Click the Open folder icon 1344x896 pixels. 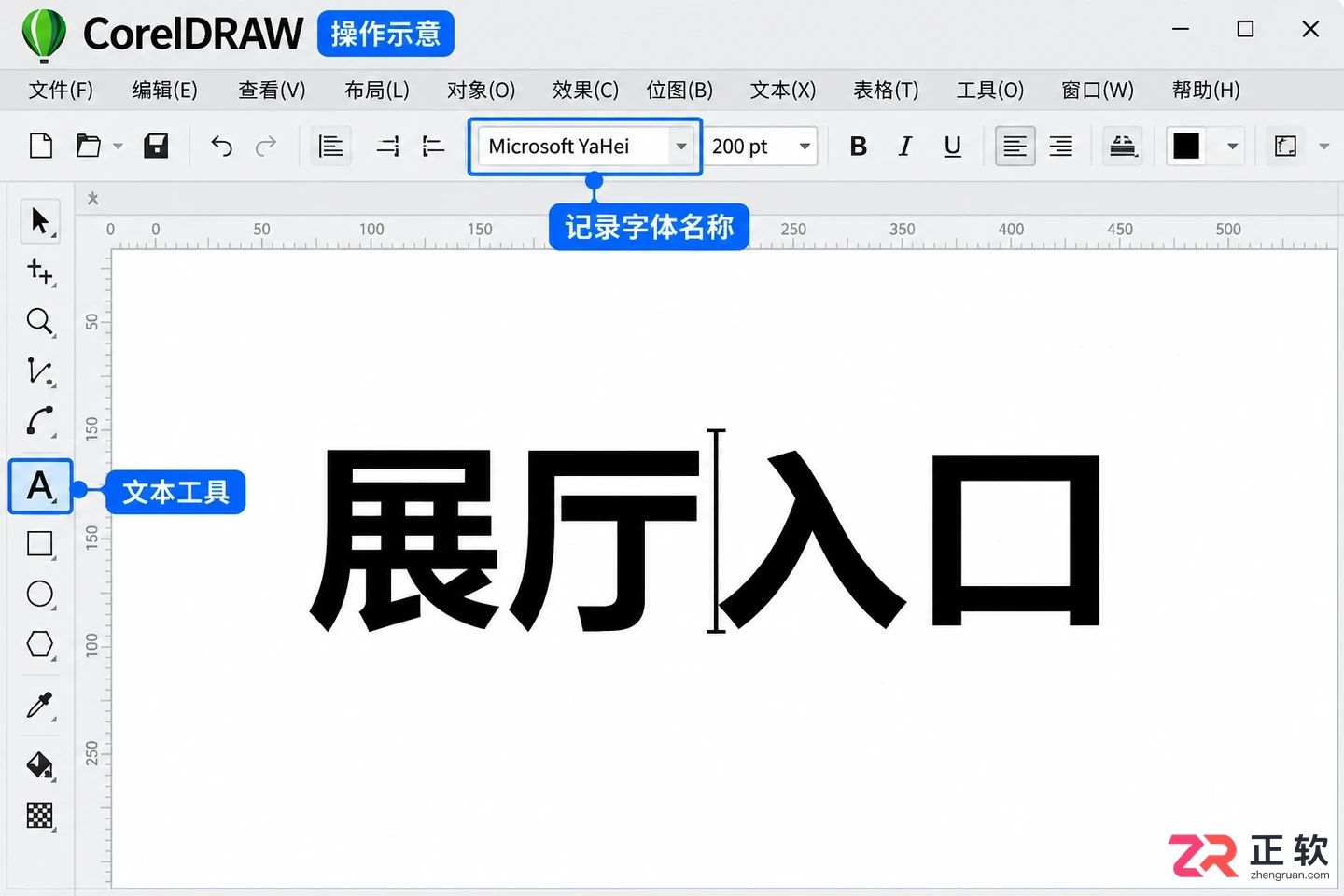tap(89, 147)
